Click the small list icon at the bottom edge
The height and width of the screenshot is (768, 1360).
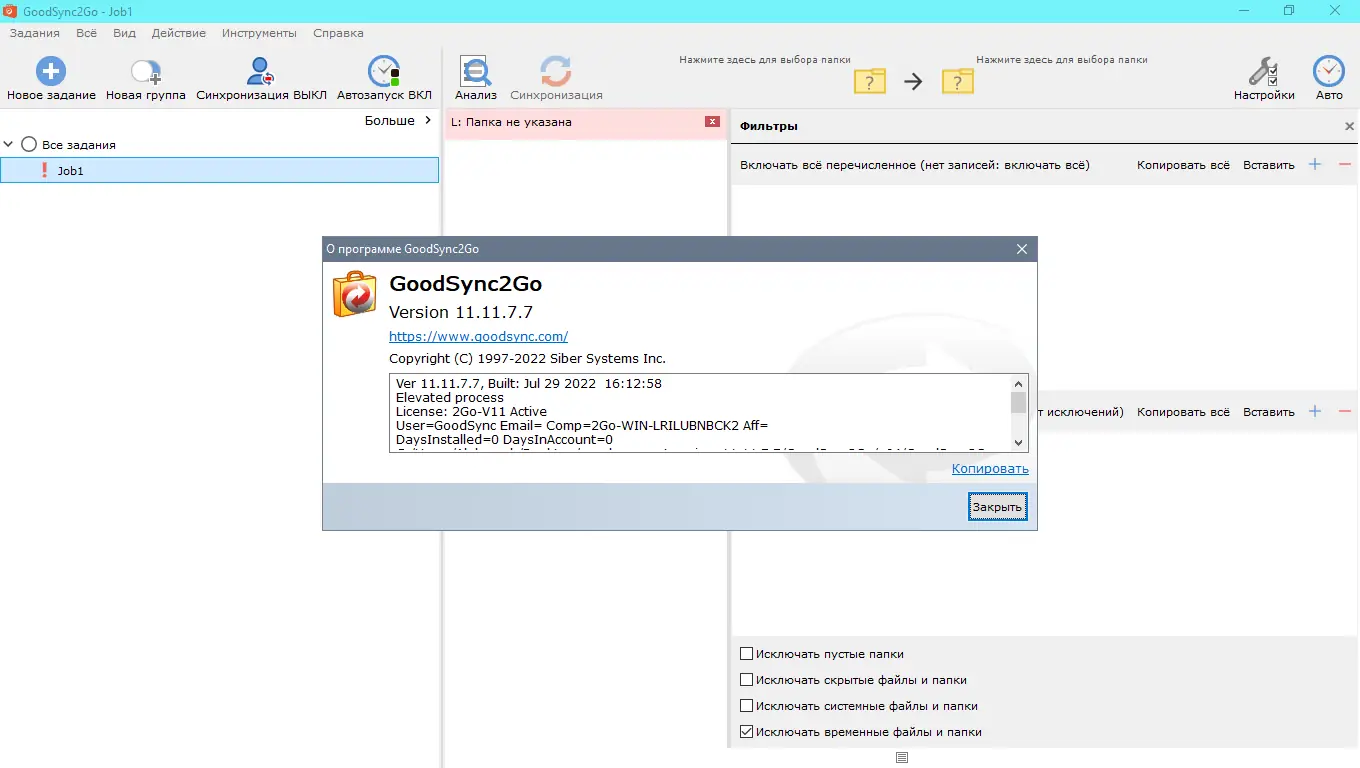click(901, 757)
